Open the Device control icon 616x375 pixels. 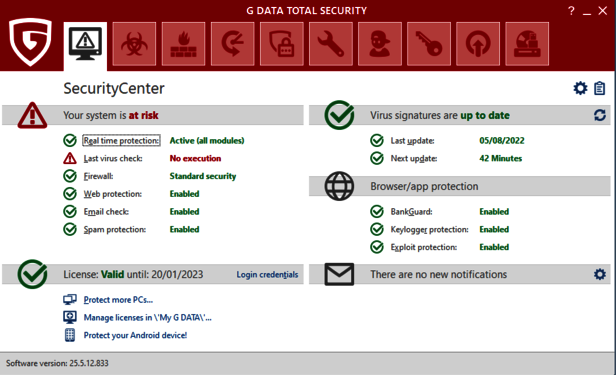click(527, 44)
